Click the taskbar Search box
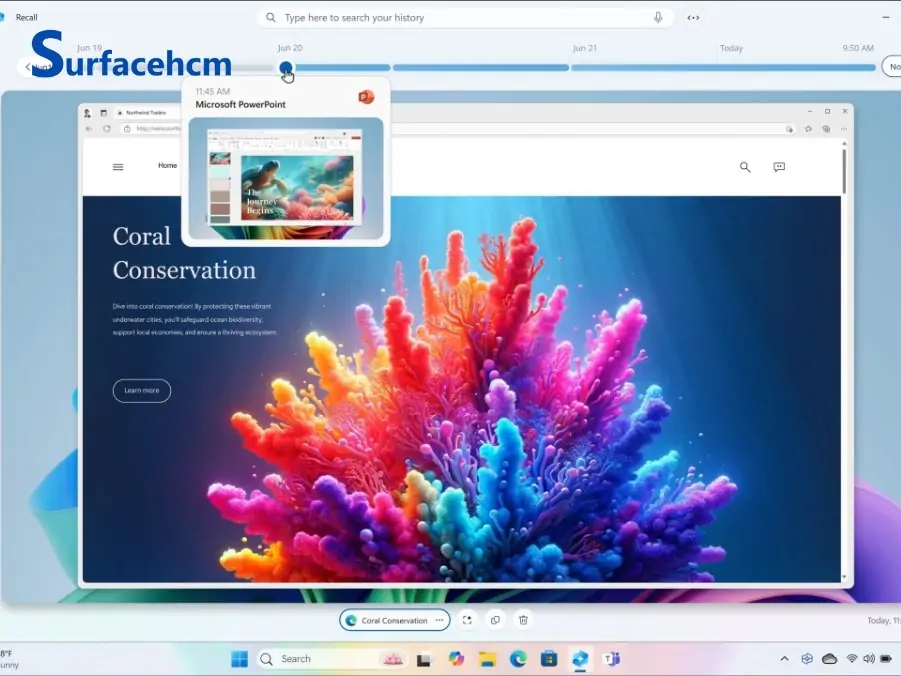901x676 pixels. pyautogui.click(x=332, y=659)
